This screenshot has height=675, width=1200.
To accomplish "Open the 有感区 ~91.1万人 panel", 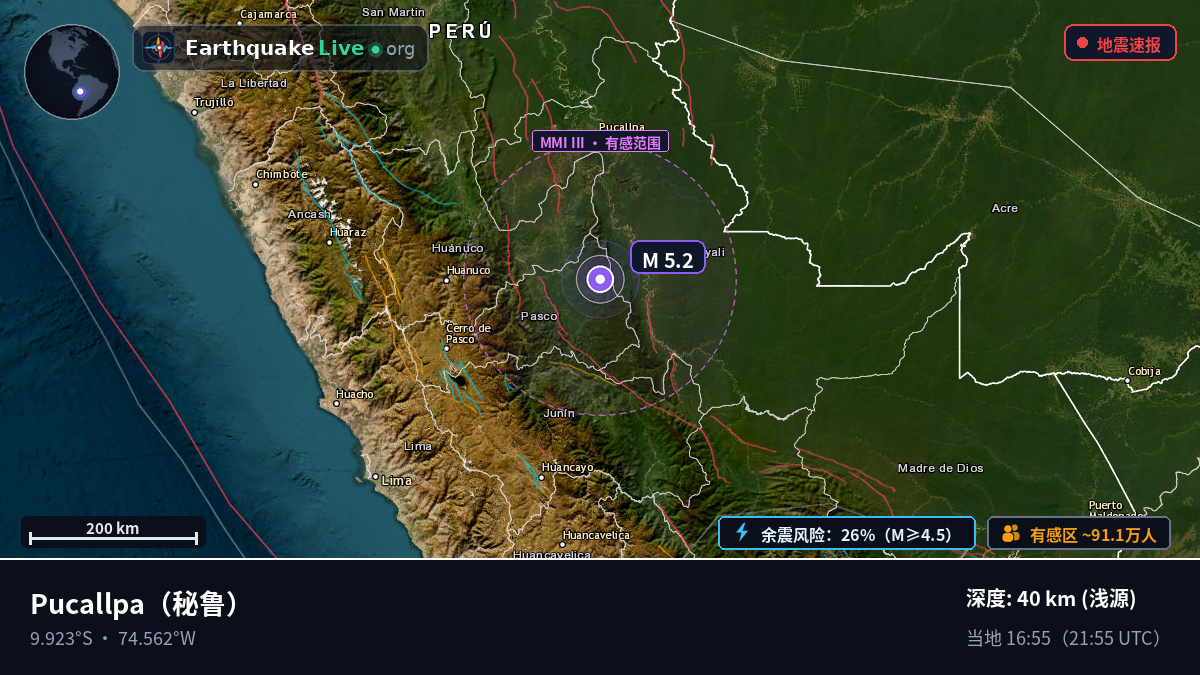I will (1079, 533).
